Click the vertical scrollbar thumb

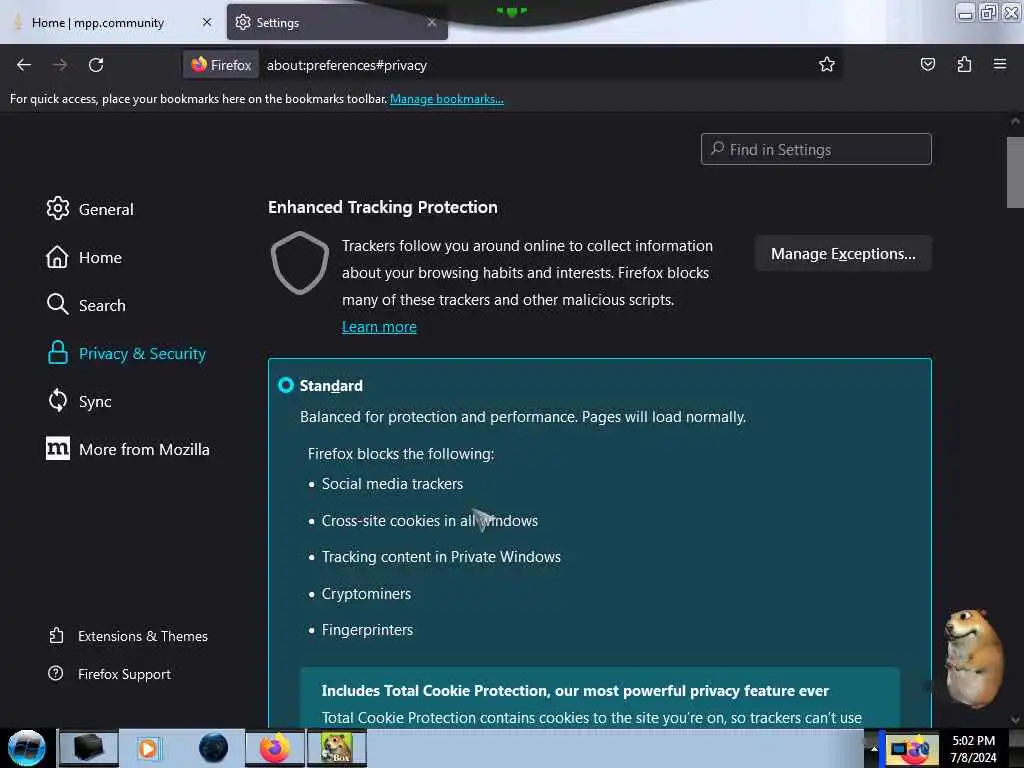pyautogui.click(x=1015, y=172)
